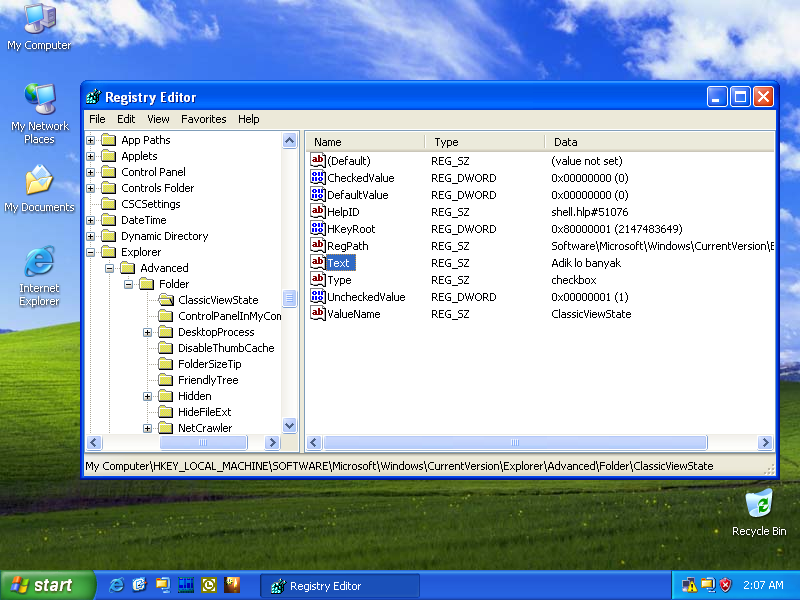Select the RegPath string value icon
The height and width of the screenshot is (600, 800).
coord(317,245)
